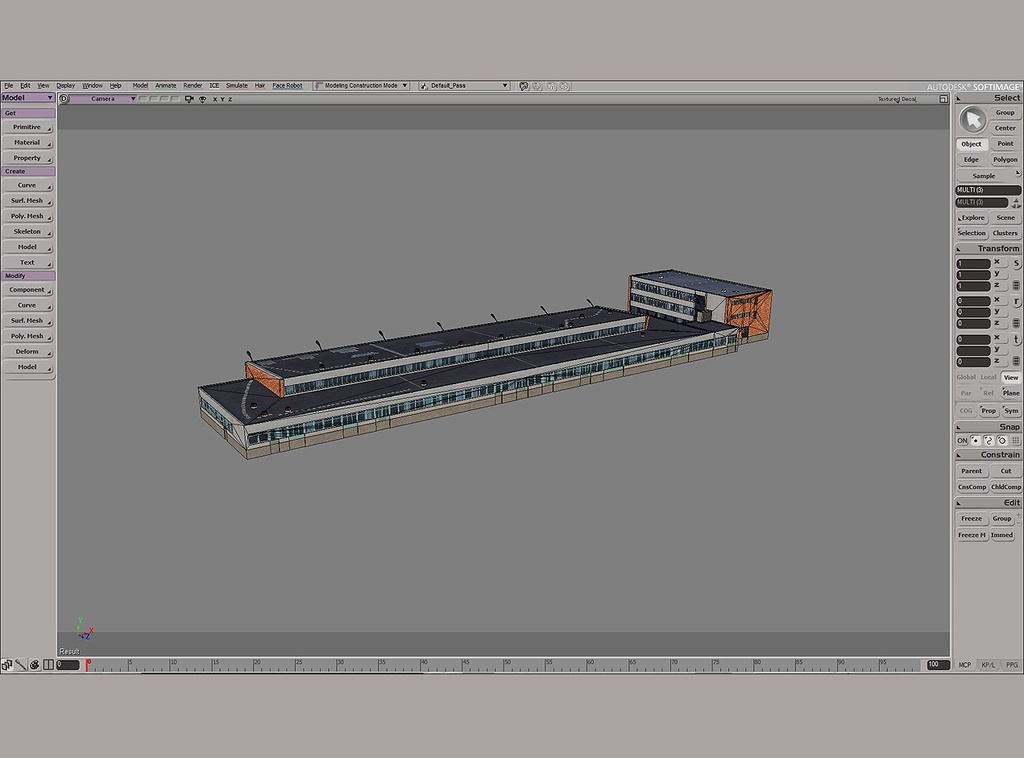Activate the Polygon selection filter
The width and height of the screenshot is (1024, 758).
[1004, 159]
